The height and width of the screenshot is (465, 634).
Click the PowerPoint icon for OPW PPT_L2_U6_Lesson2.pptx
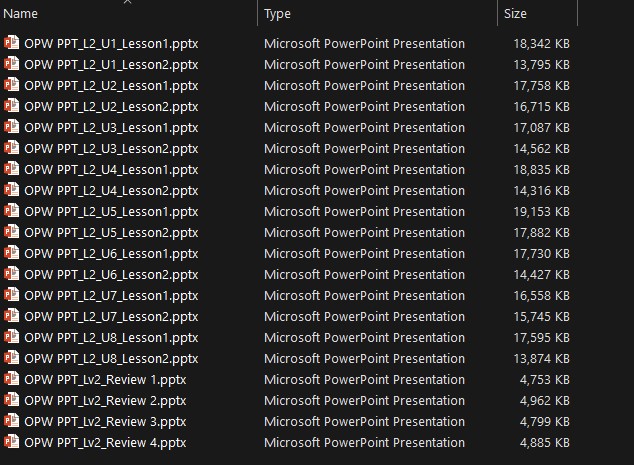11,274
